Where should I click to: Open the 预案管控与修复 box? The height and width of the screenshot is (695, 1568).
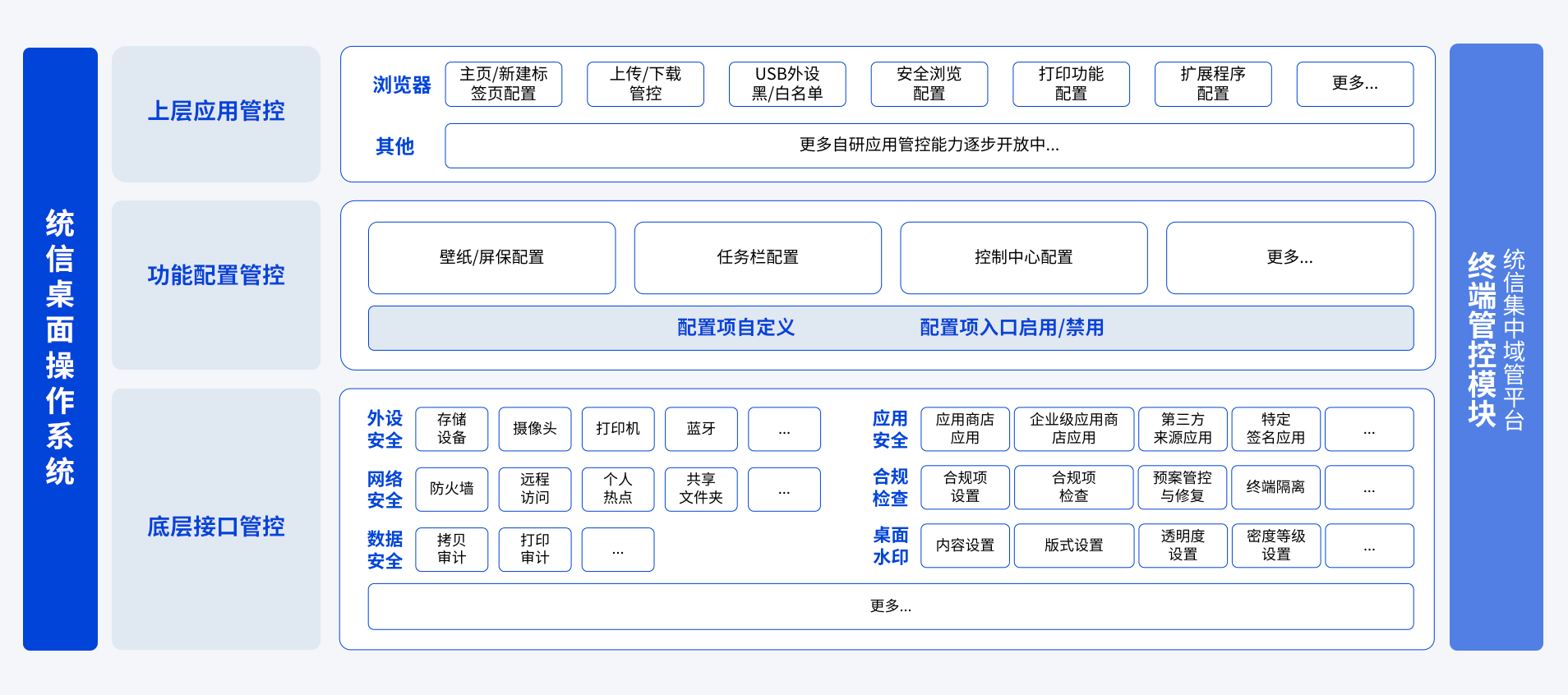point(1183,487)
